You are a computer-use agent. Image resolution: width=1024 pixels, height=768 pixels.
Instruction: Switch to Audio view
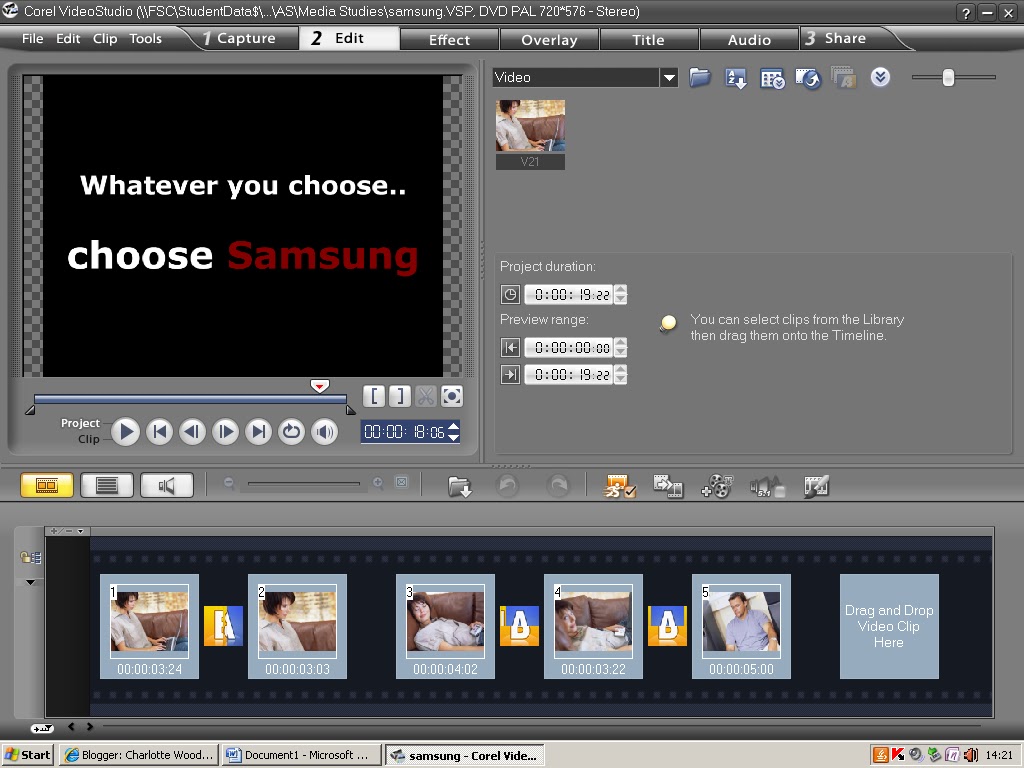(x=167, y=485)
